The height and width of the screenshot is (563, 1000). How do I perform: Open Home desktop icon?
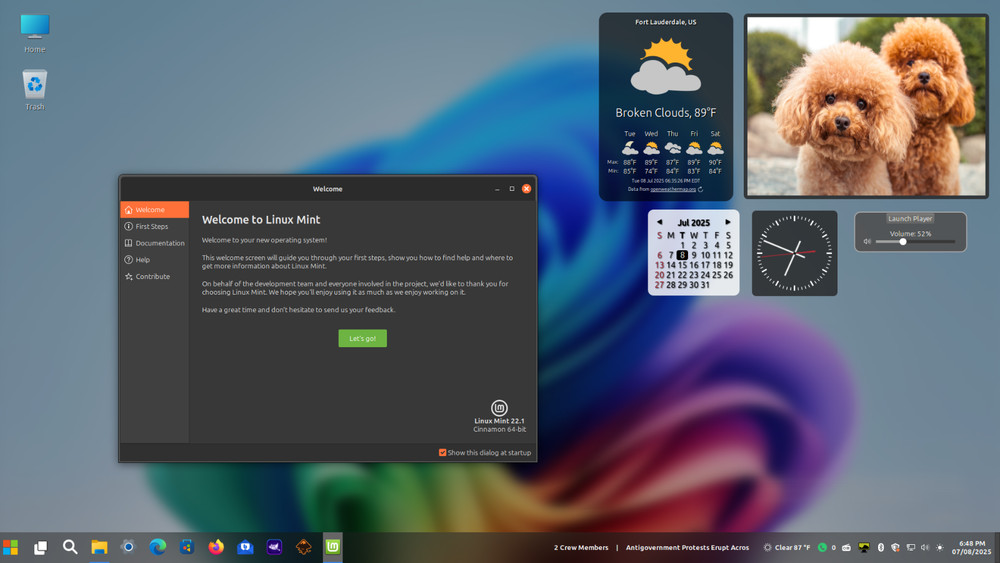34,33
